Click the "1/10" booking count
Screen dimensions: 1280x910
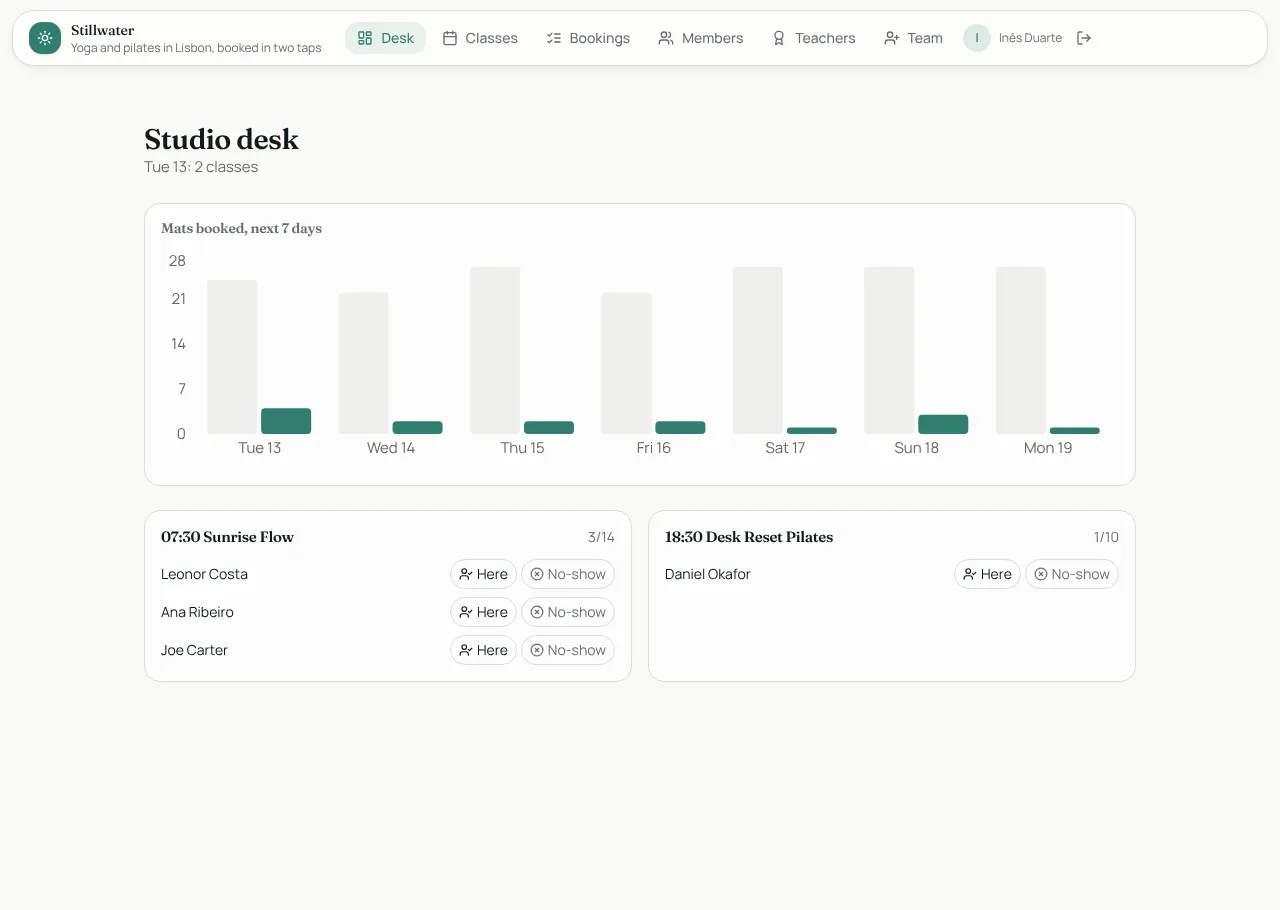(x=1106, y=537)
